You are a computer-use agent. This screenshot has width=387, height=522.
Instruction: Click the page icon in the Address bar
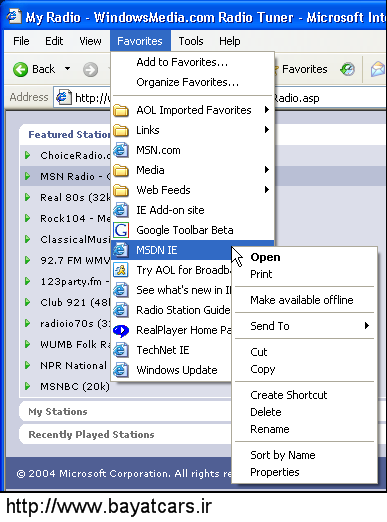pos(63,97)
